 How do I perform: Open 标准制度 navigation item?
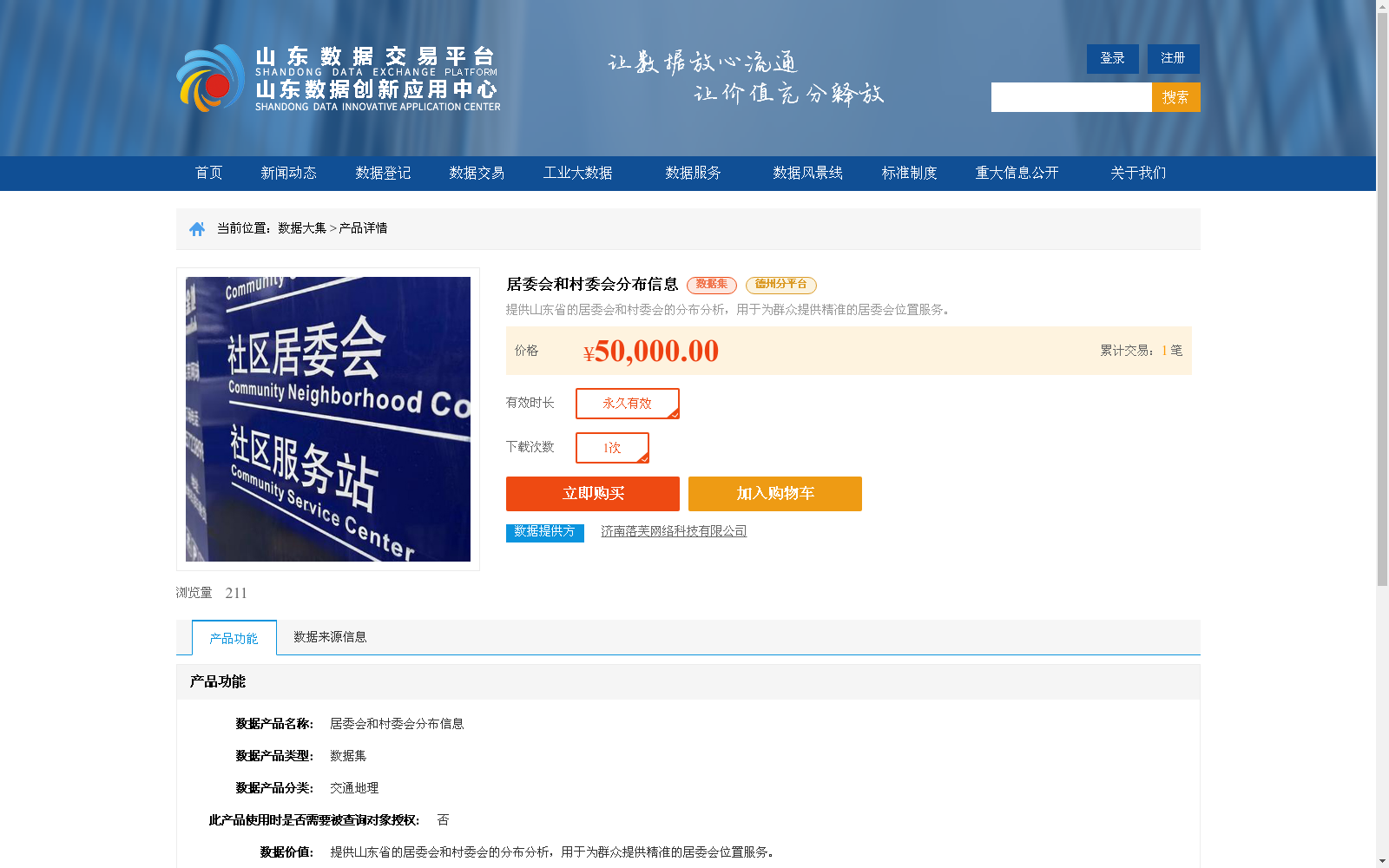point(909,173)
